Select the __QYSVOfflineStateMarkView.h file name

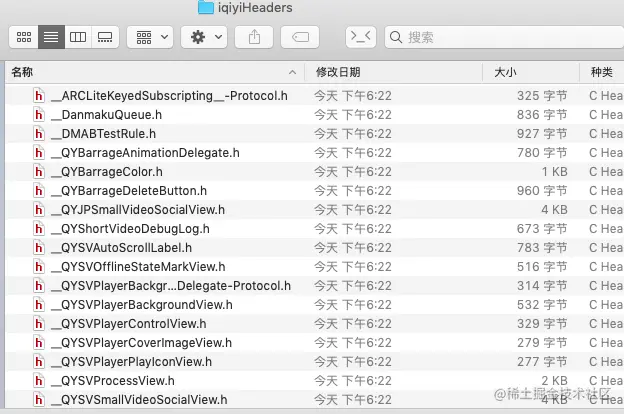[138, 267]
